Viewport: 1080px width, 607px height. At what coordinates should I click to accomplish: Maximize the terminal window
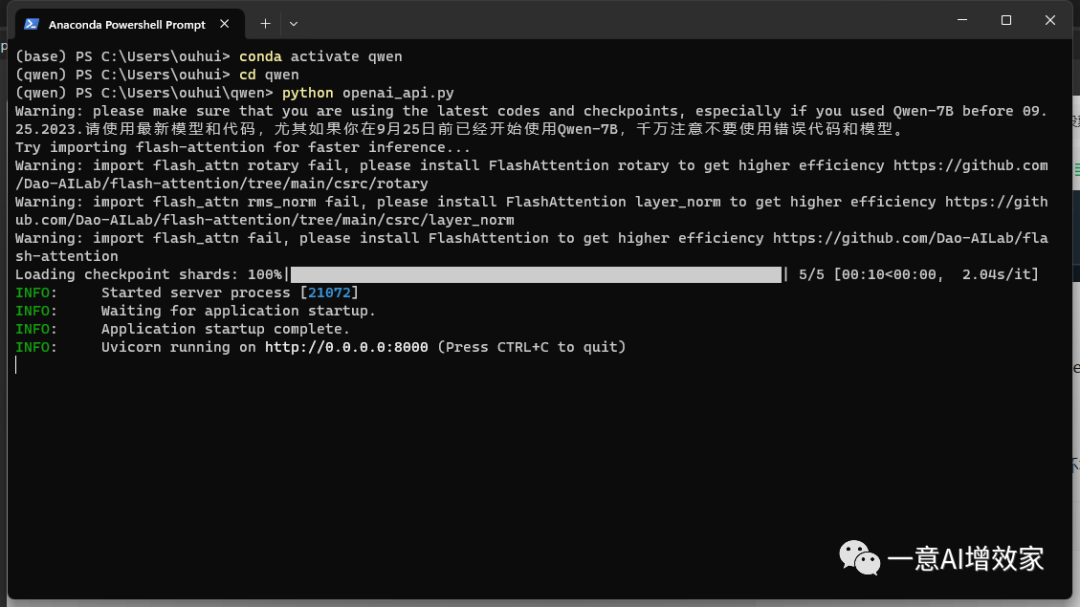pyautogui.click(x=1006, y=20)
